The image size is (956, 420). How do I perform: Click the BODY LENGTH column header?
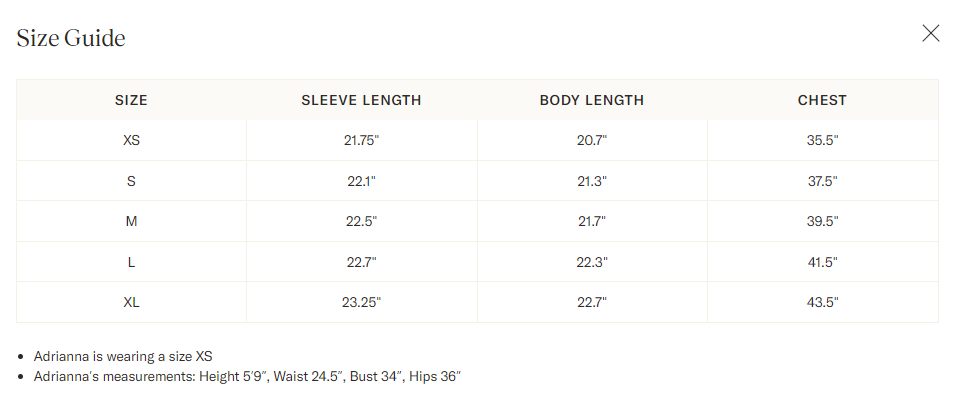click(x=592, y=100)
